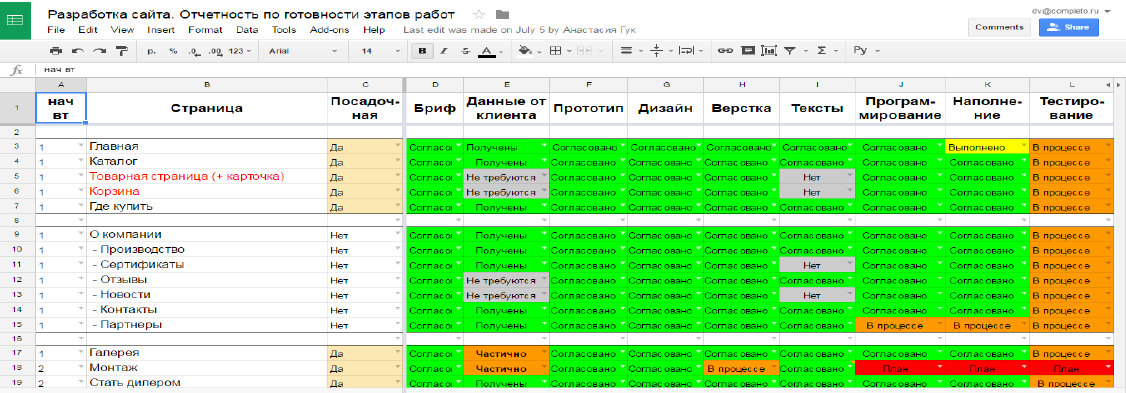Click the insert chart icon
Viewport: 1126px width, 393px height.
click(769, 51)
